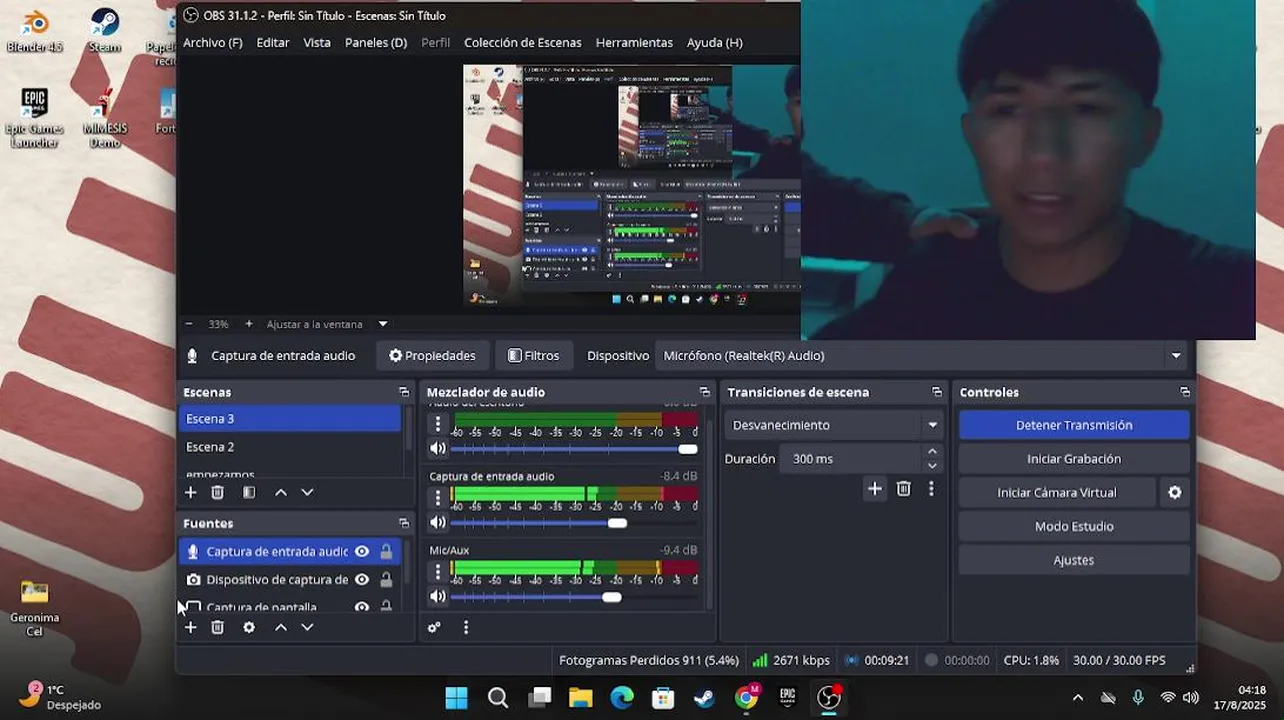Decrease transition duration with down arrow
The width and height of the screenshot is (1284, 720).
[932, 465]
